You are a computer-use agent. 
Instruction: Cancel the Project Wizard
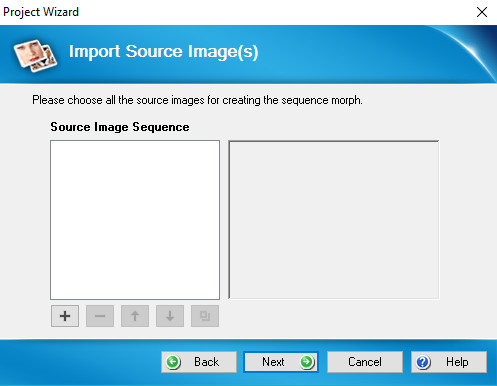(365, 362)
